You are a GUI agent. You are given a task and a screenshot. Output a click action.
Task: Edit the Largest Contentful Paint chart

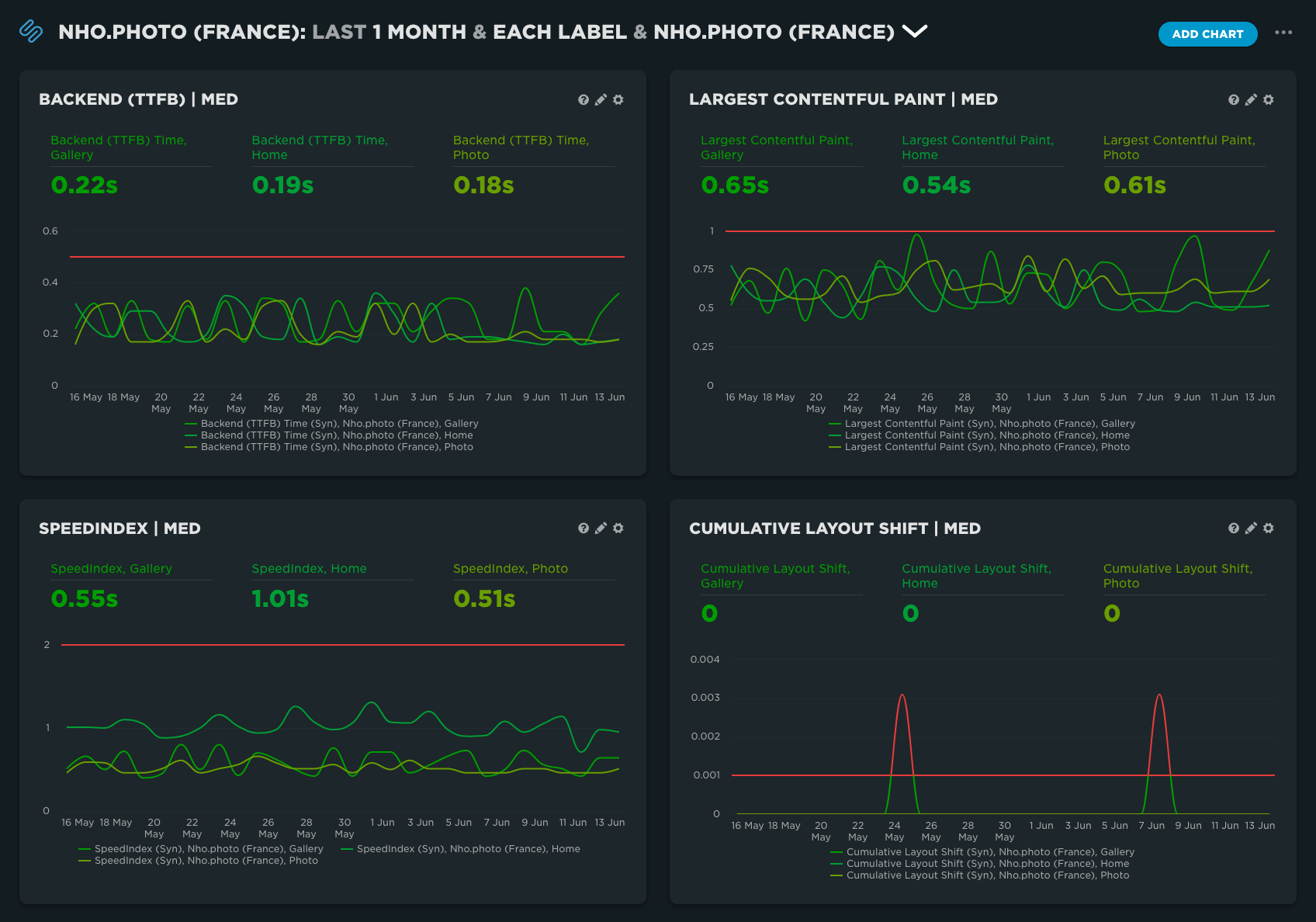(1251, 100)
